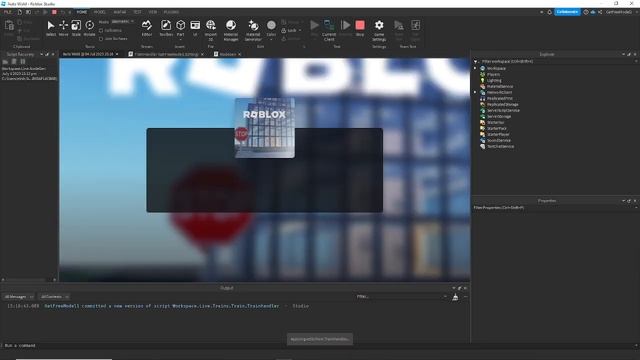This screenshot has width=640, height=360.
Task: Switch to the PLUGINS ribbon tab
Action: point(171,12)
